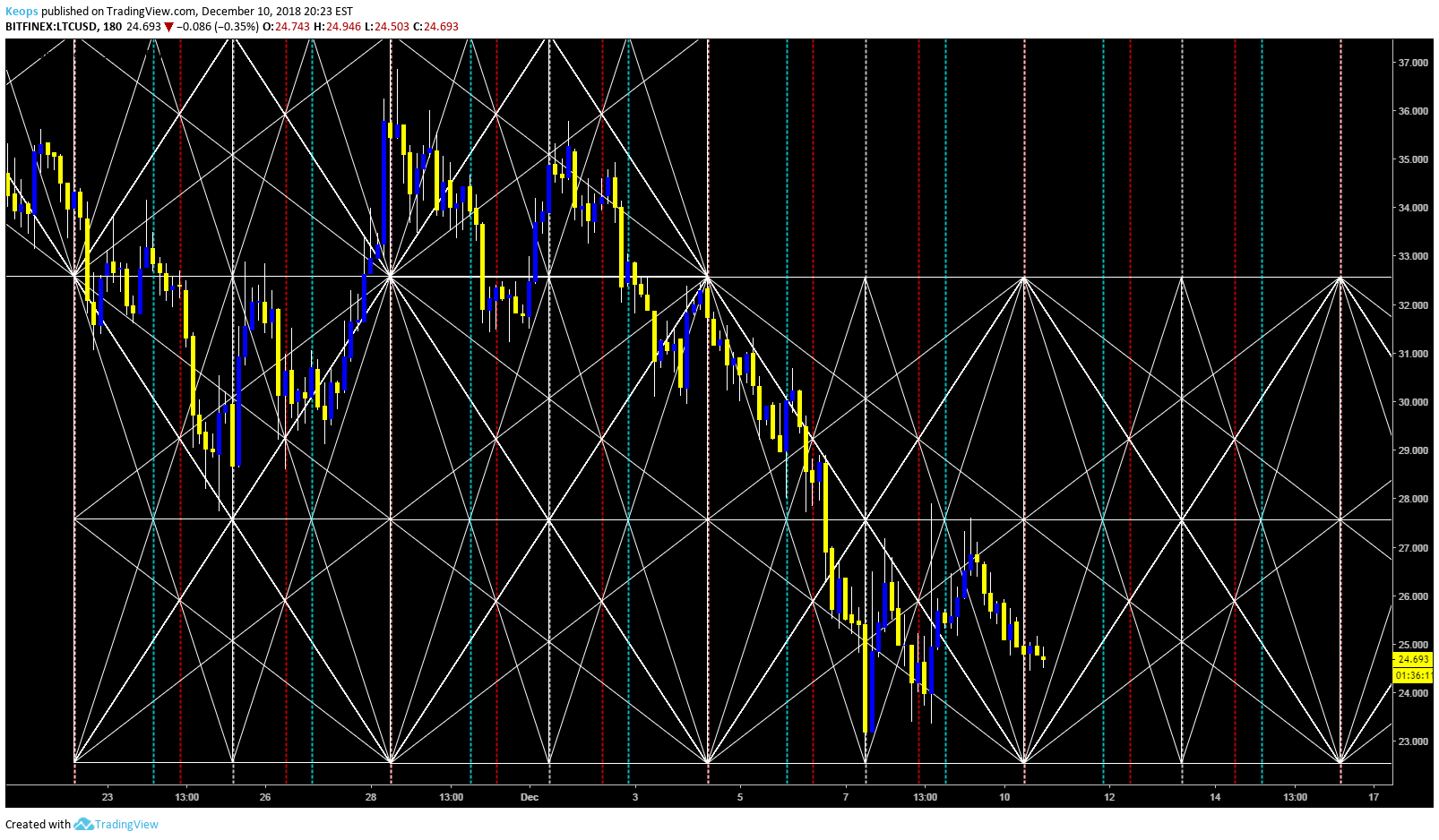Image resolution: width=1439 pixels, height=840 pixels.
Task: Click the high value H:24.946
Action: [x=337, y=27]
